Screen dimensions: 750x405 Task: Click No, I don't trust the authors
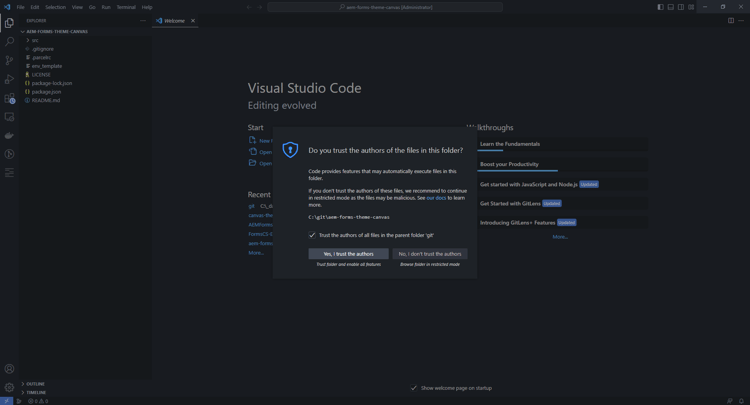430,254
